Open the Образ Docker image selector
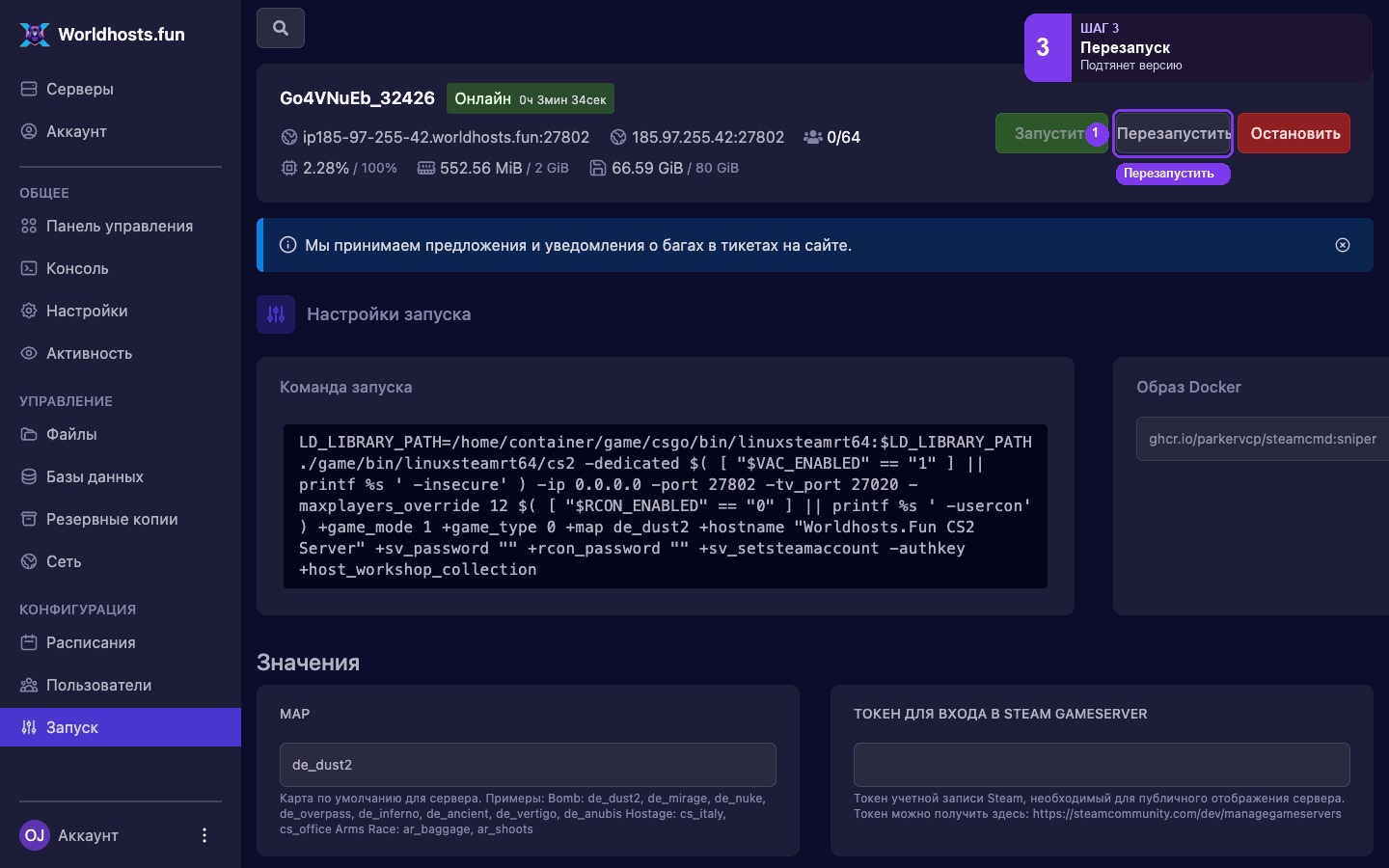The height and width of the screenshot is (868, 1389). point(1263,439)
